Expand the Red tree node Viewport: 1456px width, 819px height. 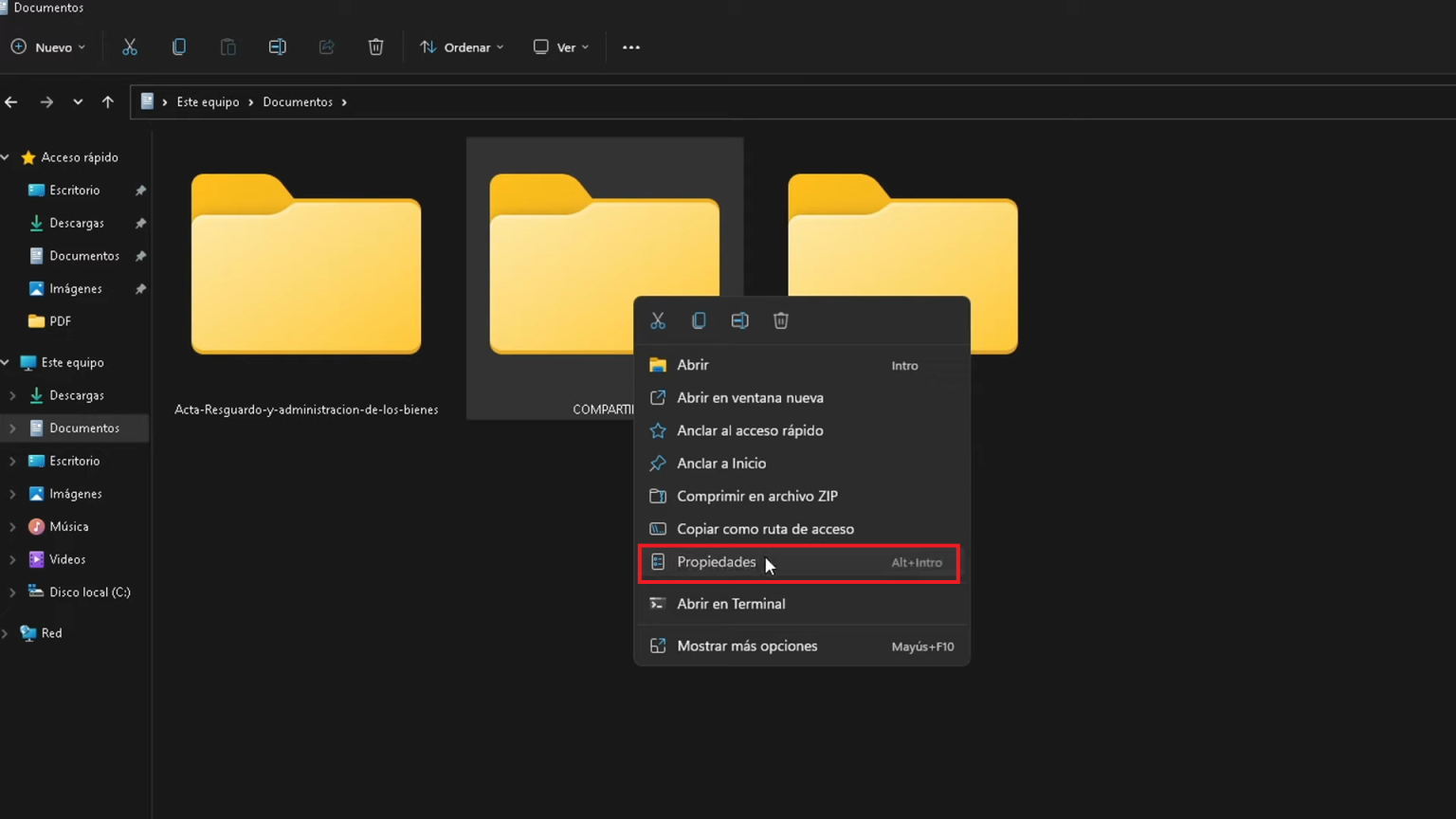[x=6, y=633]
